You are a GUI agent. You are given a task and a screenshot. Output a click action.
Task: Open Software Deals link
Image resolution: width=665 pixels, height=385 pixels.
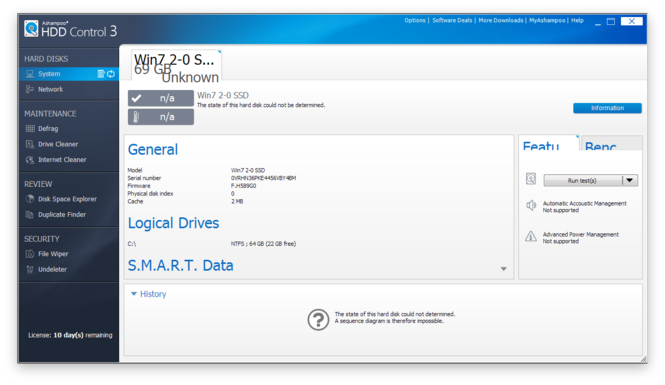(x=452, y=20)
